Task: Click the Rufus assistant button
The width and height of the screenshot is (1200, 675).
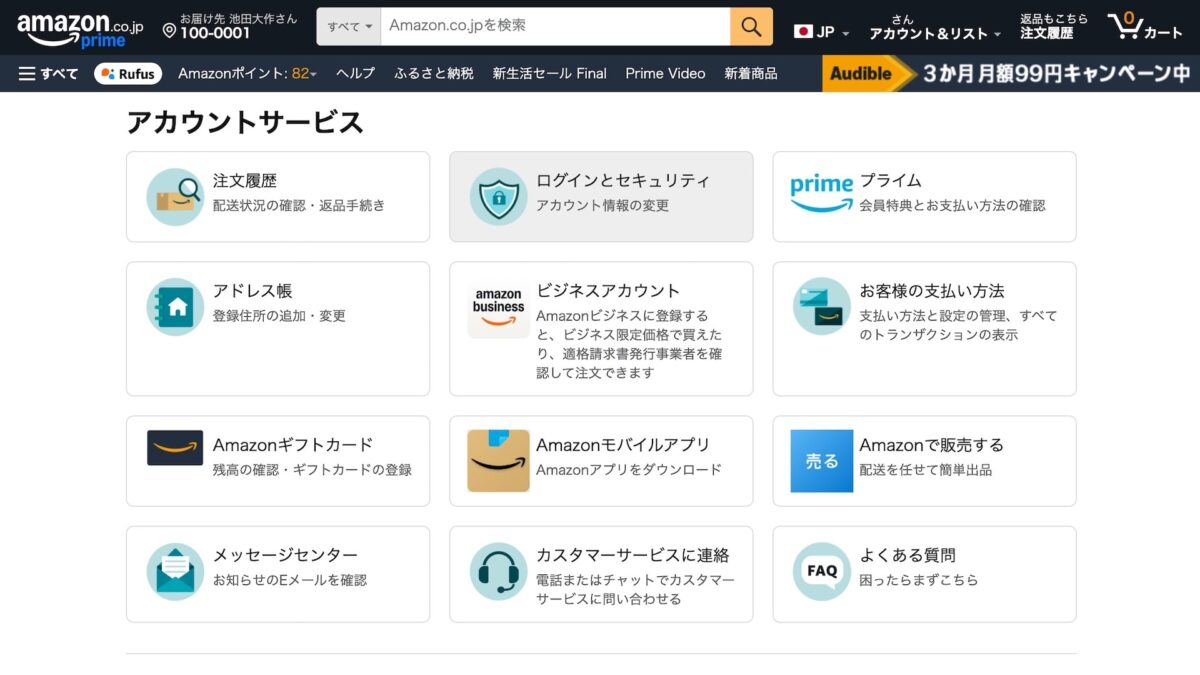Action: (x=128, y=73)
